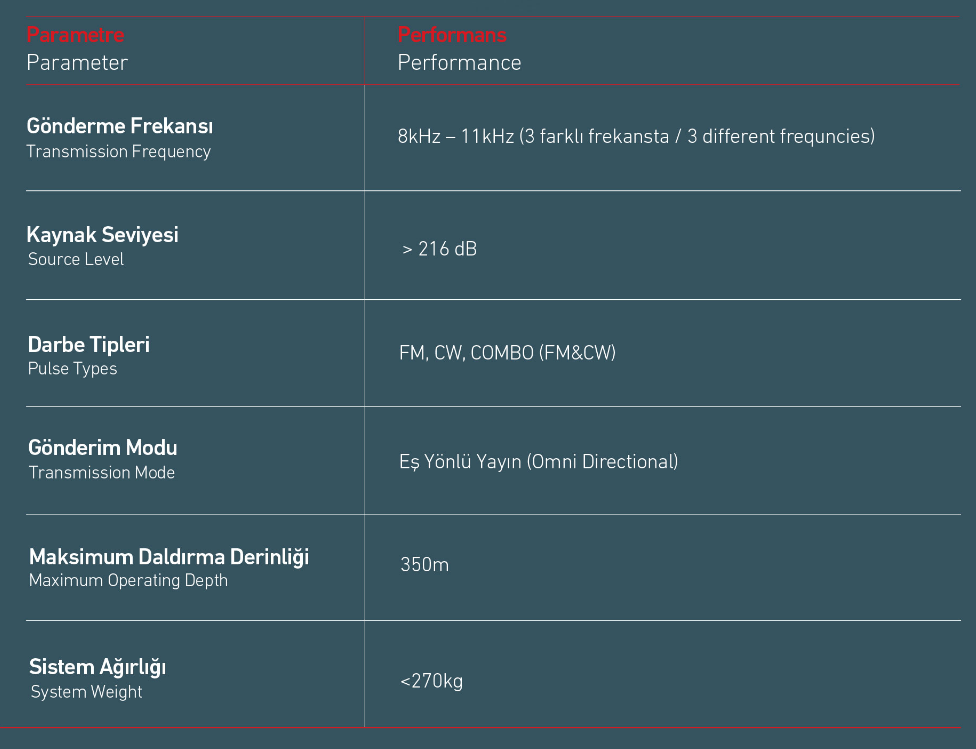The height and width of the screenshot is (749, 976).
Task: Select the white Performance header text
Action: (x=459, y=63)
